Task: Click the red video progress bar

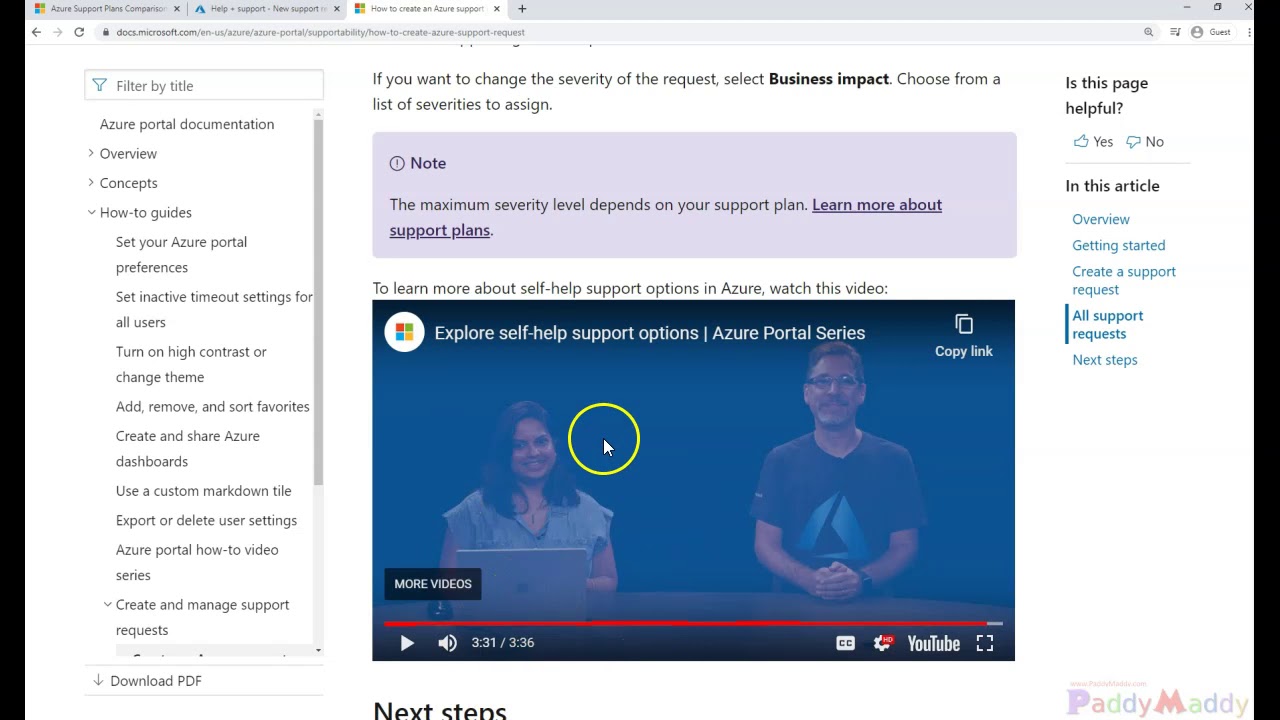Action: point(693,623)
